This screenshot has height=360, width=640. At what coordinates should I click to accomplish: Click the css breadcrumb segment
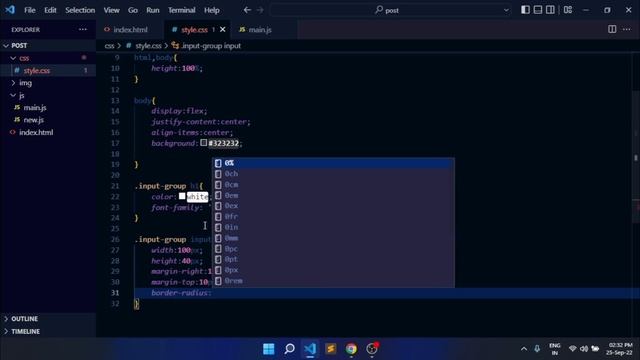[109, 46]
